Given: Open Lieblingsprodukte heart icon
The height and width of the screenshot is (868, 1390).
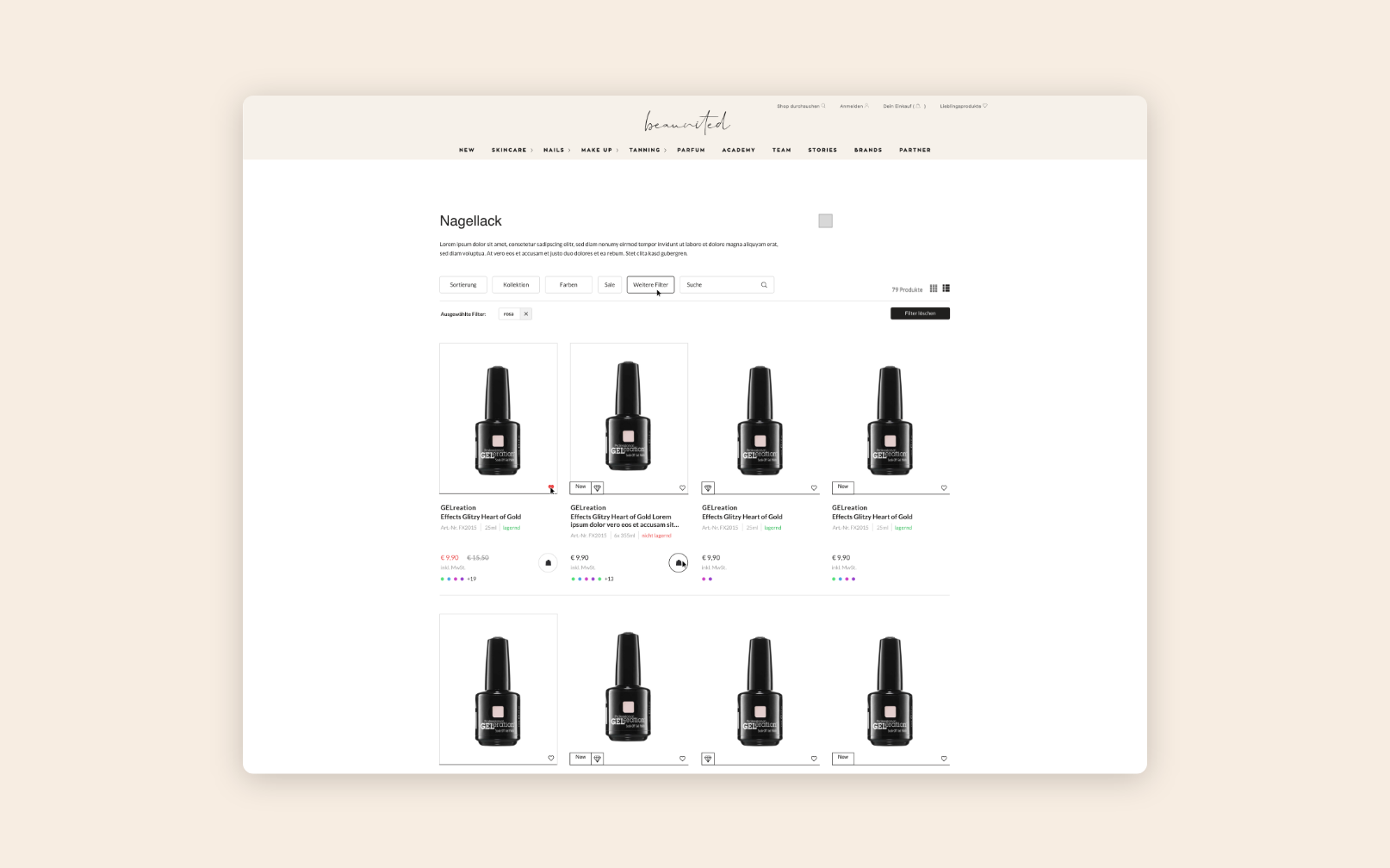Looking at the screenshot, I should click(985, 104).
